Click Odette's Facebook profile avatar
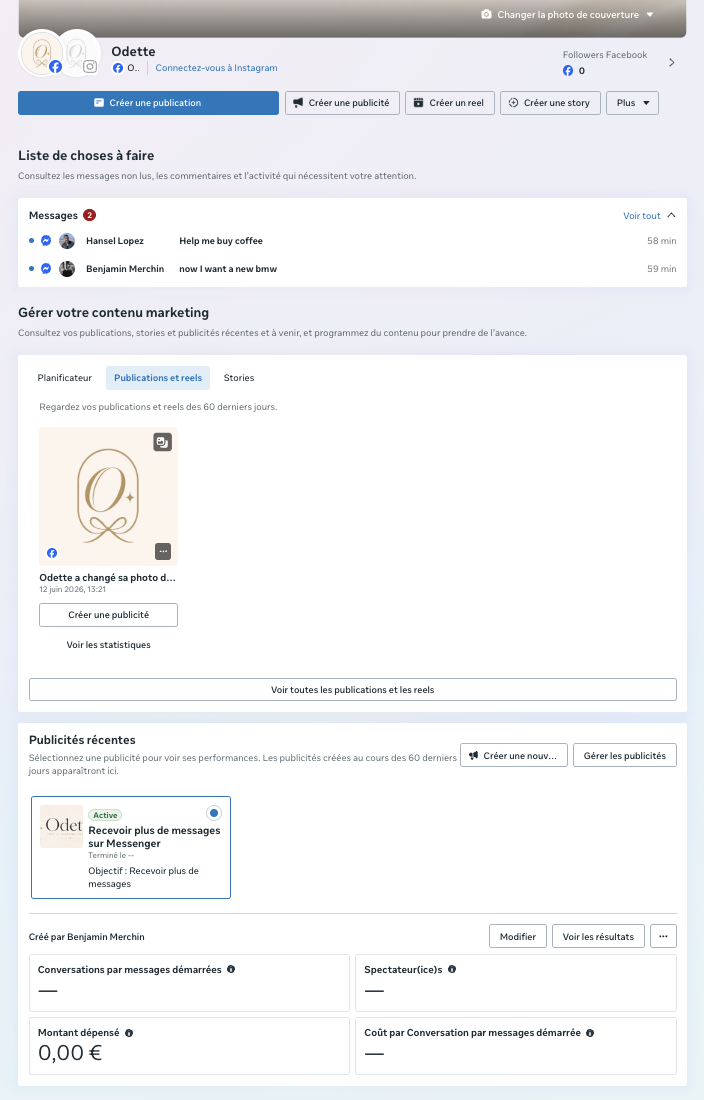This screenshot has height=1100, width=704. click(41, 53)
